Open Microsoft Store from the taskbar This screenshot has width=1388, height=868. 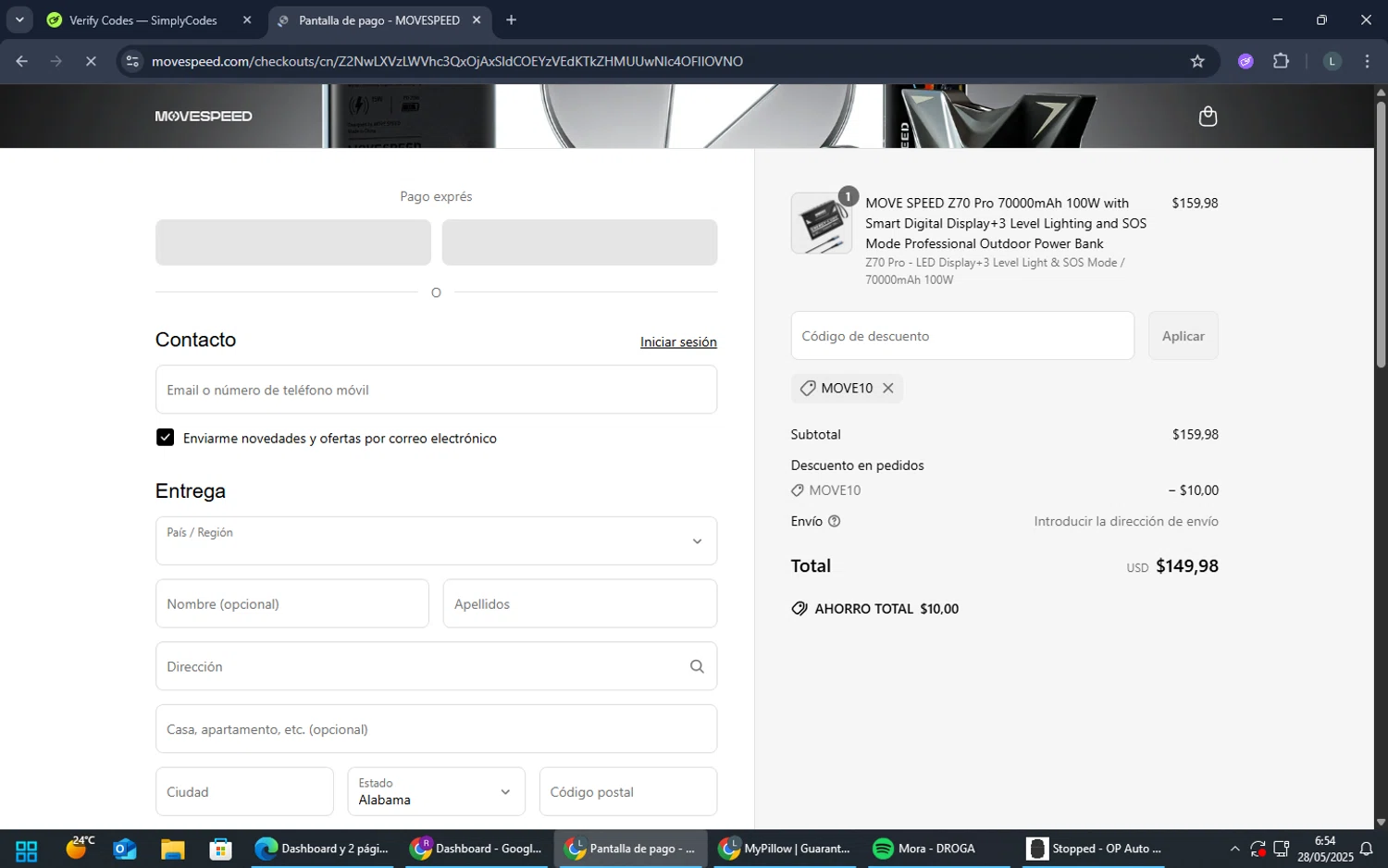tap(220, 849)
